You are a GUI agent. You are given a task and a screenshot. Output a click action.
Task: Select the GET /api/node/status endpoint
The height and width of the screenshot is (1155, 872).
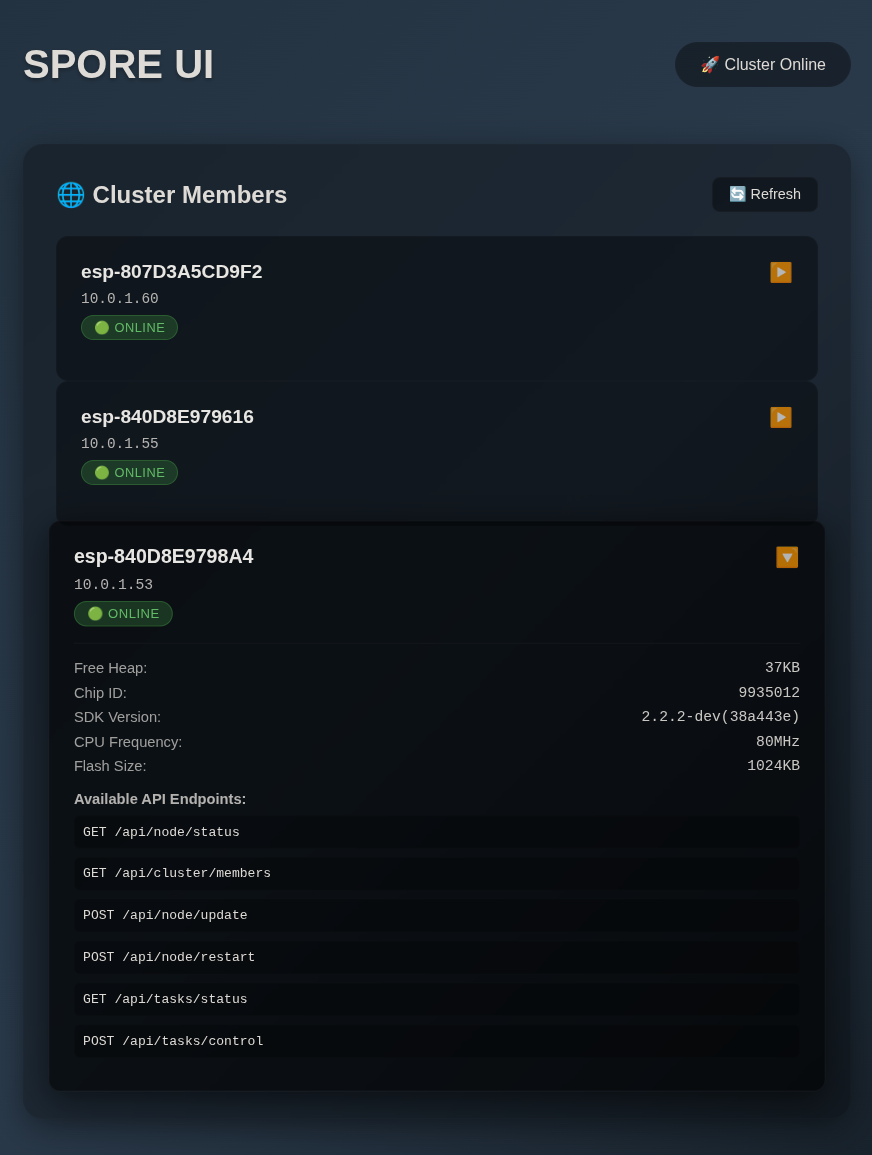tap(436, 831)
